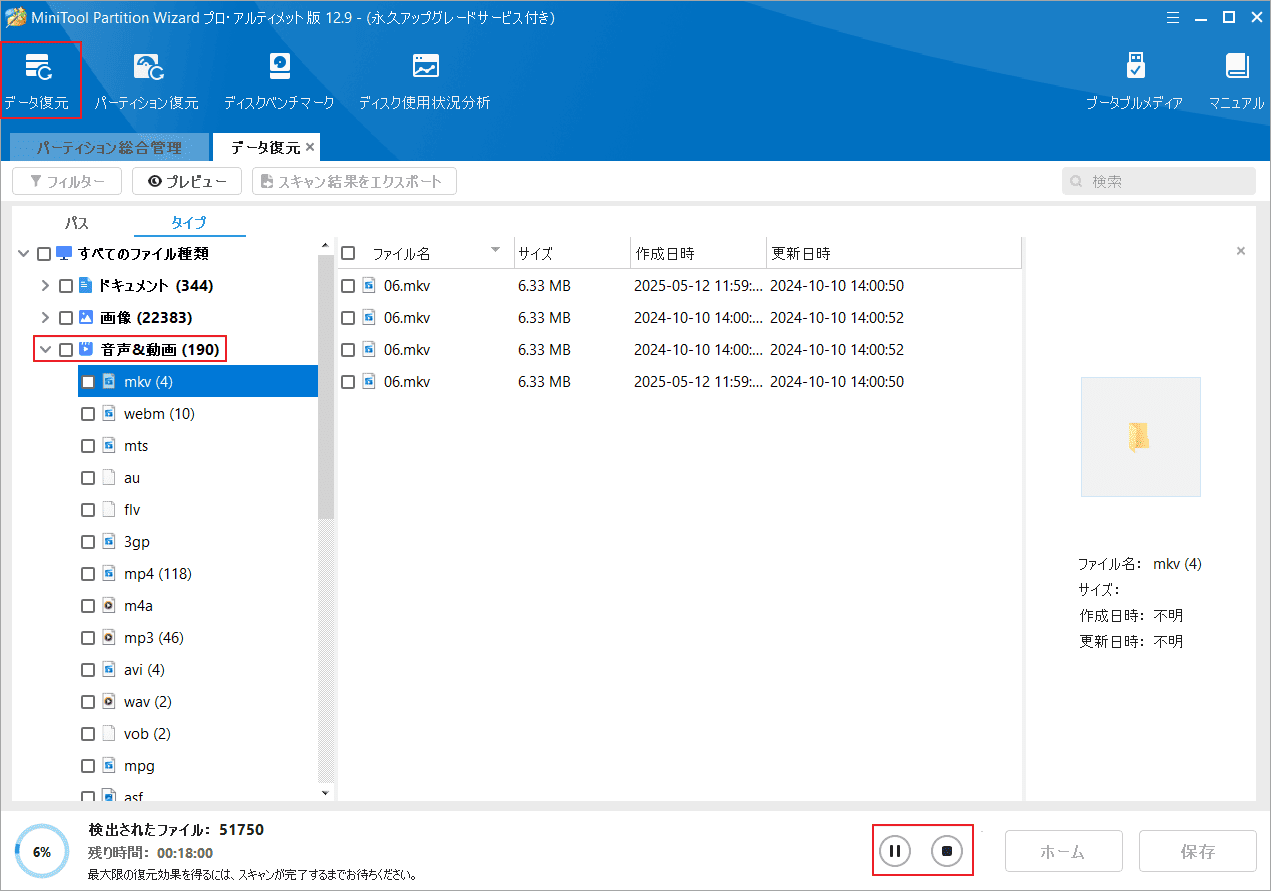Select the データ復元 tab
Screen dimensions: 1271x891
coord(265,147)
